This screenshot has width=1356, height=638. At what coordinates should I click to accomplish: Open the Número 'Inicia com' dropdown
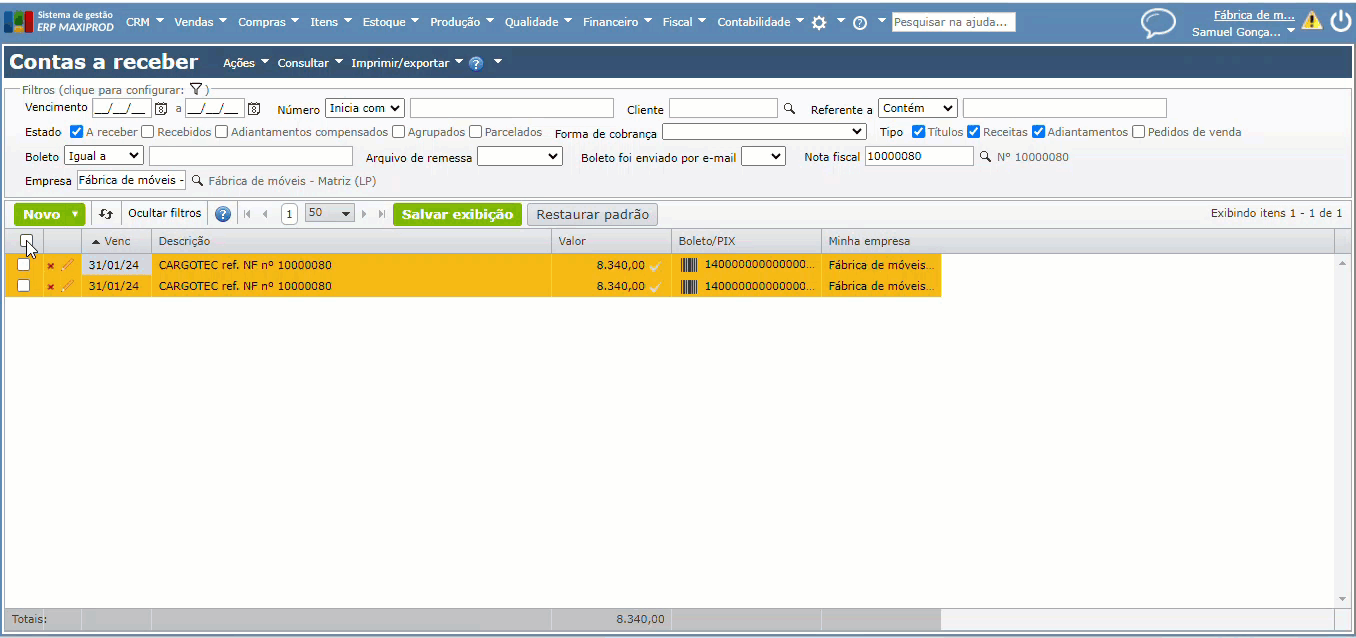click(x=364, y=108)
